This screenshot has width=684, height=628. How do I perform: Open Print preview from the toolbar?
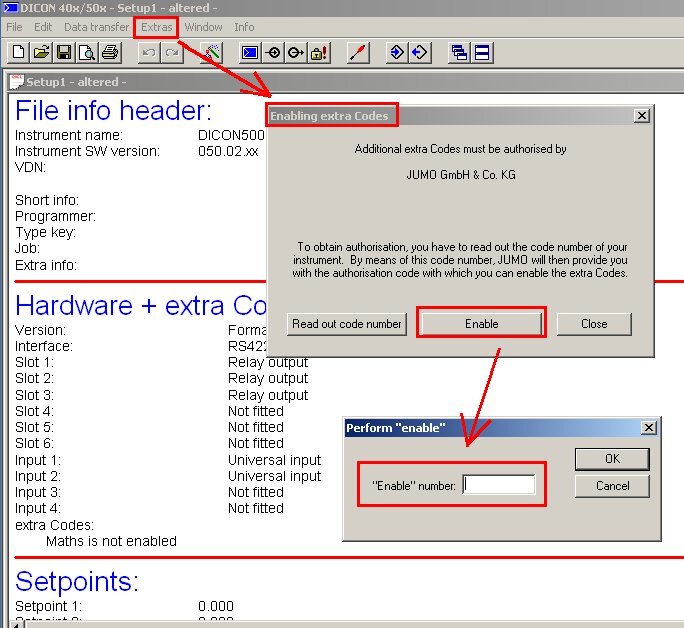click(x=86, y=53)
